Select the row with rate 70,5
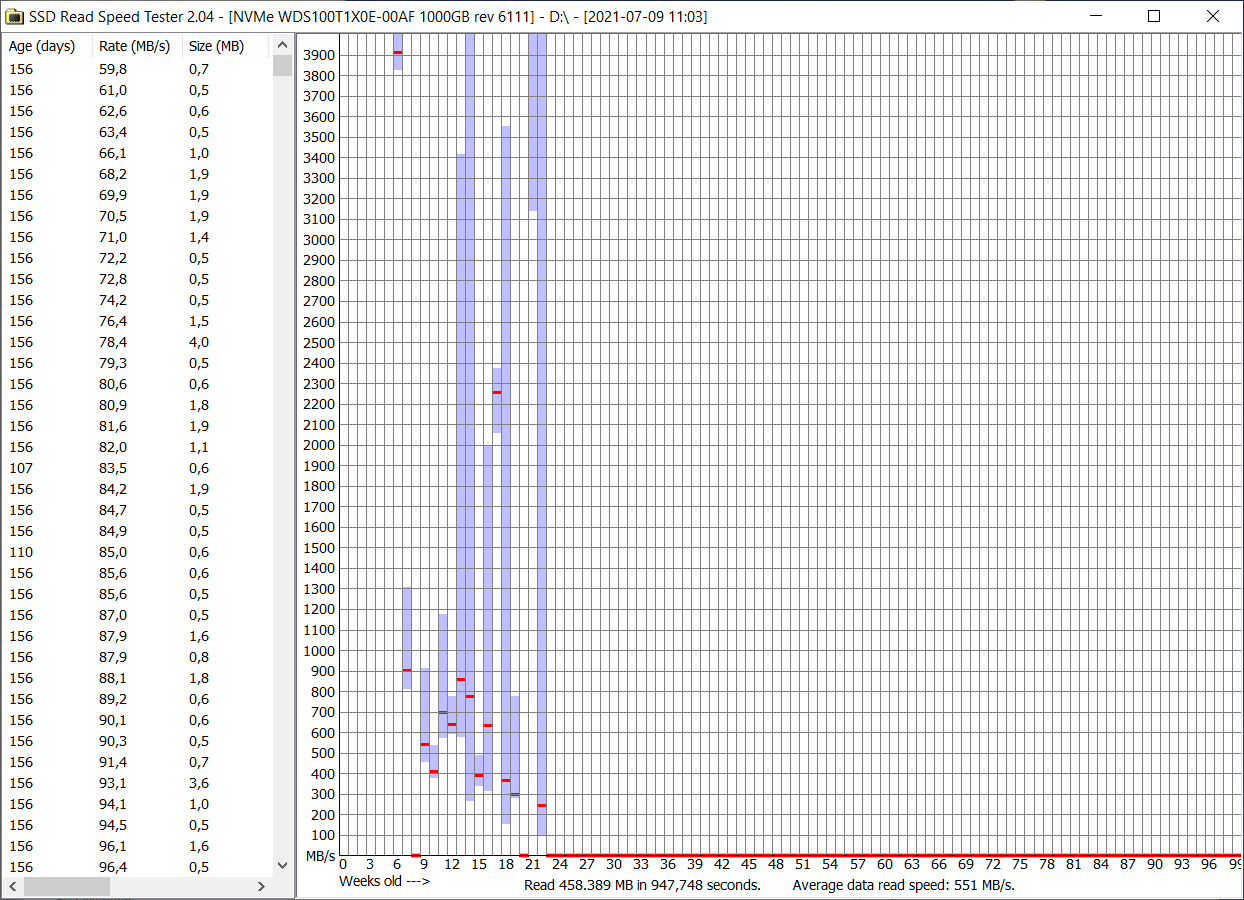This screenshot has height=900, width=1244. [x=137, y=216]
